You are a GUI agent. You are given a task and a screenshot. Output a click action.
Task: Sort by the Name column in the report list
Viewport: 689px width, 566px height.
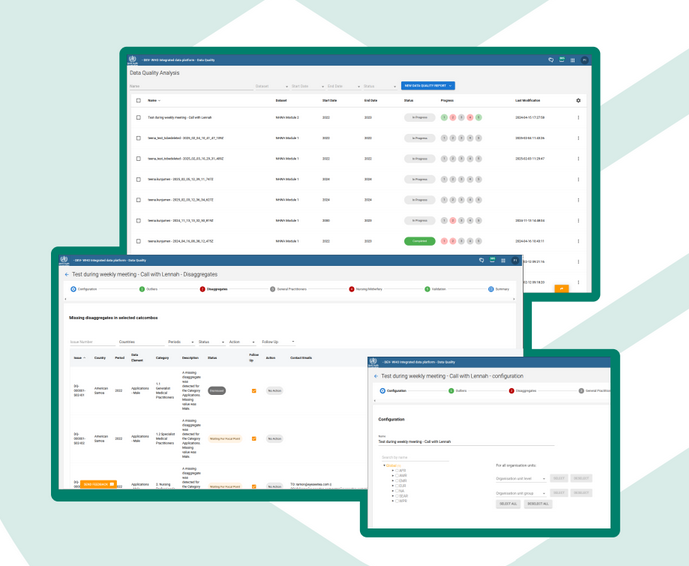pos(154,101)
